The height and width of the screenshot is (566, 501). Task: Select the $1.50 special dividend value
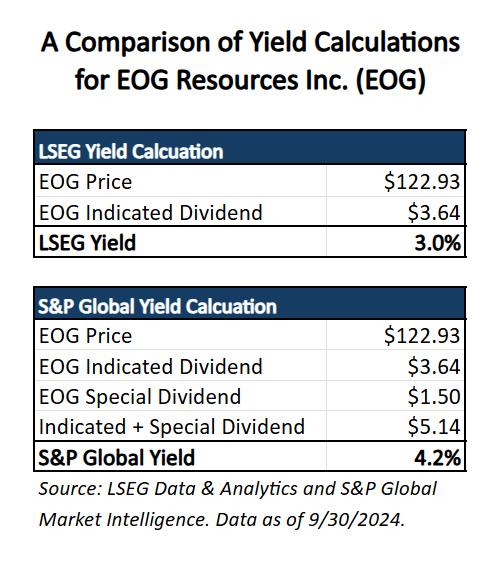pyautogui.click(x=434, y=396)
